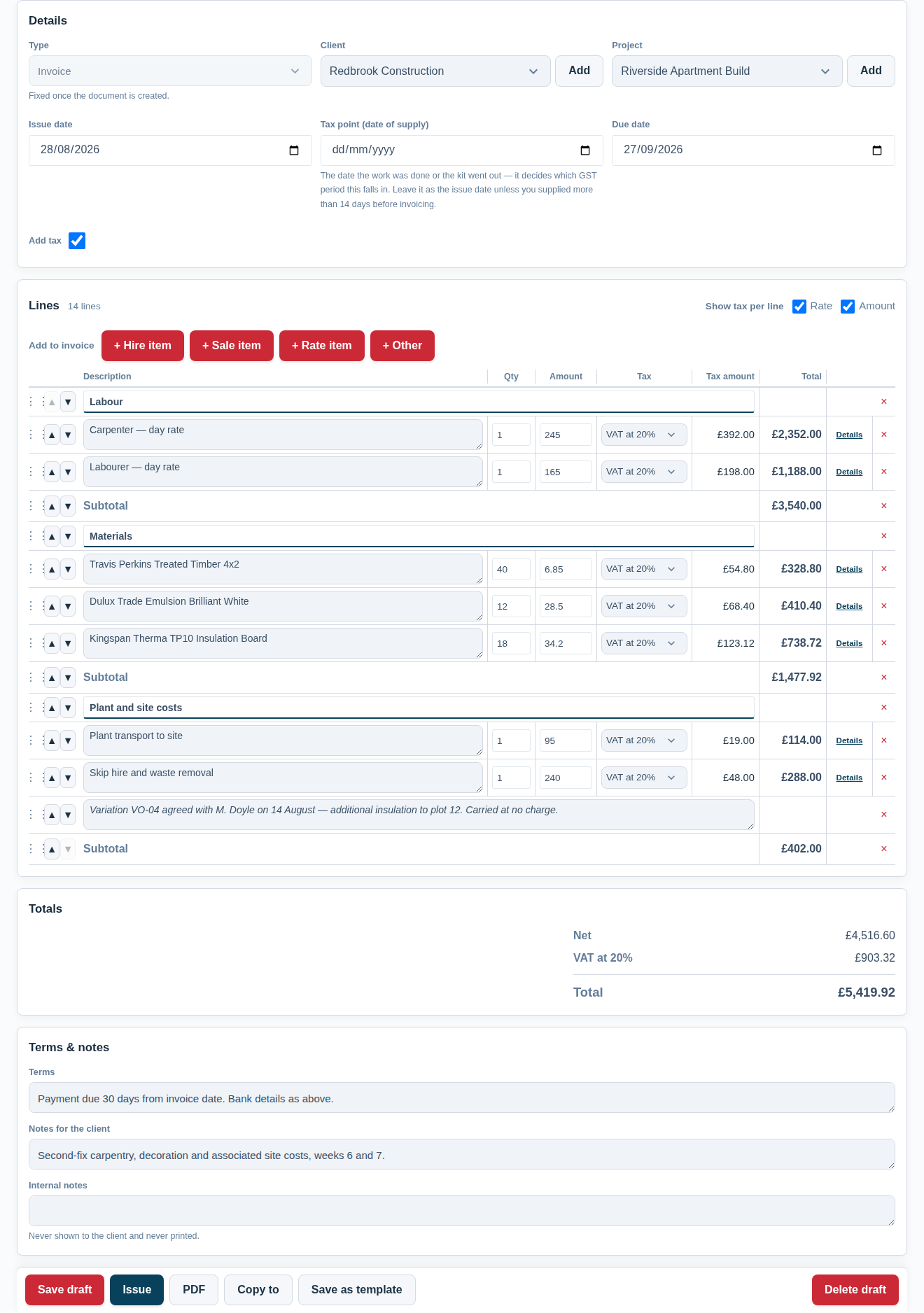This screenshot has width=924, height=1313.
Task: Add a new client
Action: (x=579, y=71)
